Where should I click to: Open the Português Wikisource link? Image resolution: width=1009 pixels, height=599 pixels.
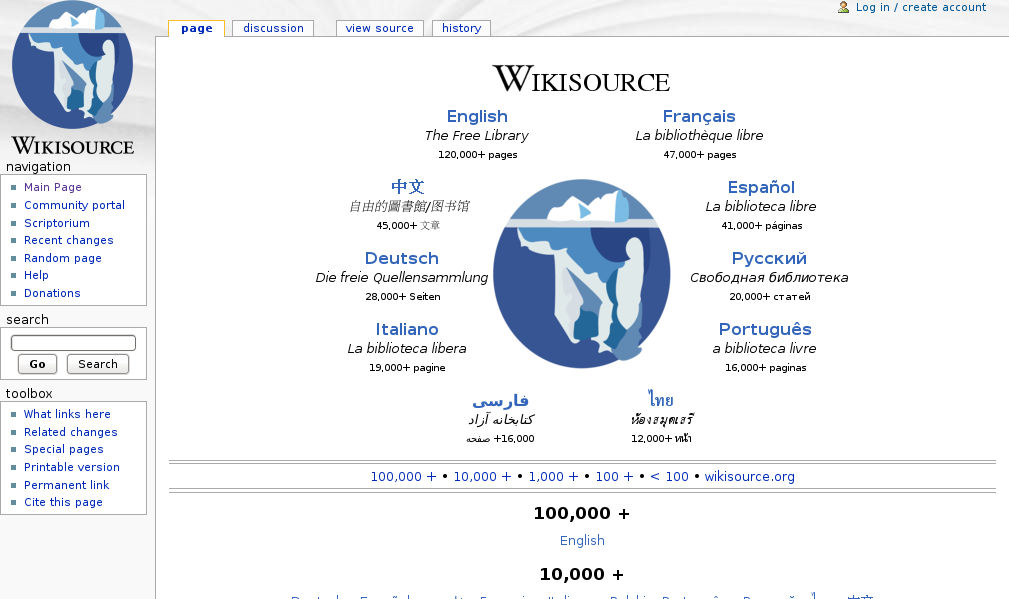(x=765, y=329)
